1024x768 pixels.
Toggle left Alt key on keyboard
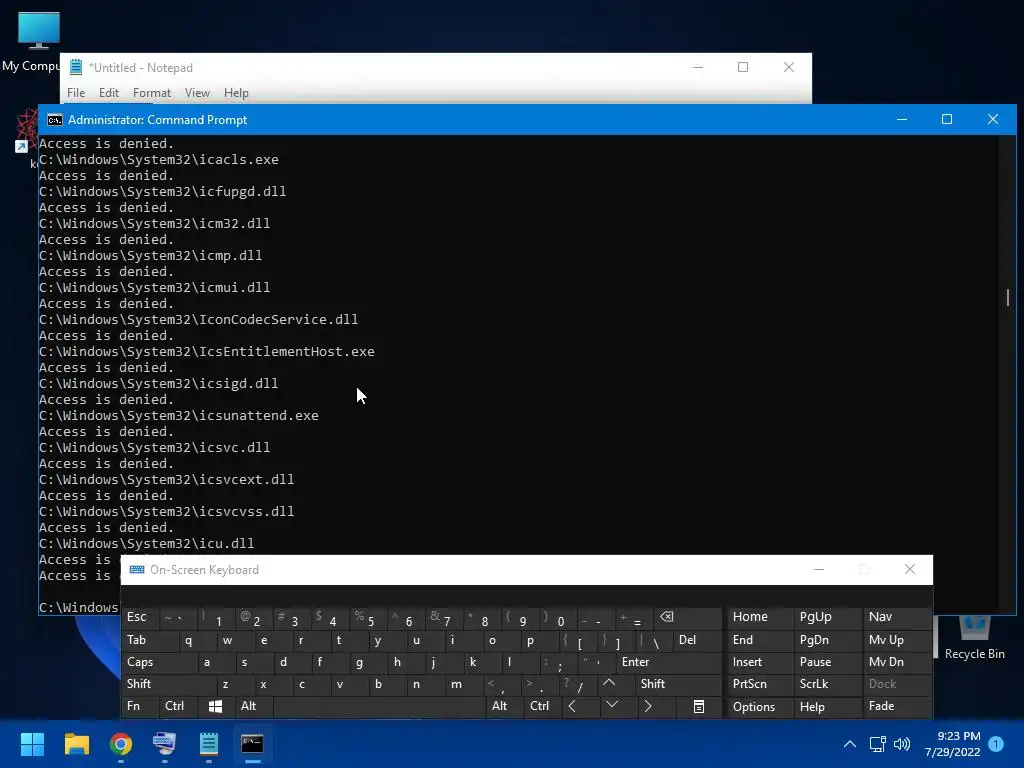point(253,706)
